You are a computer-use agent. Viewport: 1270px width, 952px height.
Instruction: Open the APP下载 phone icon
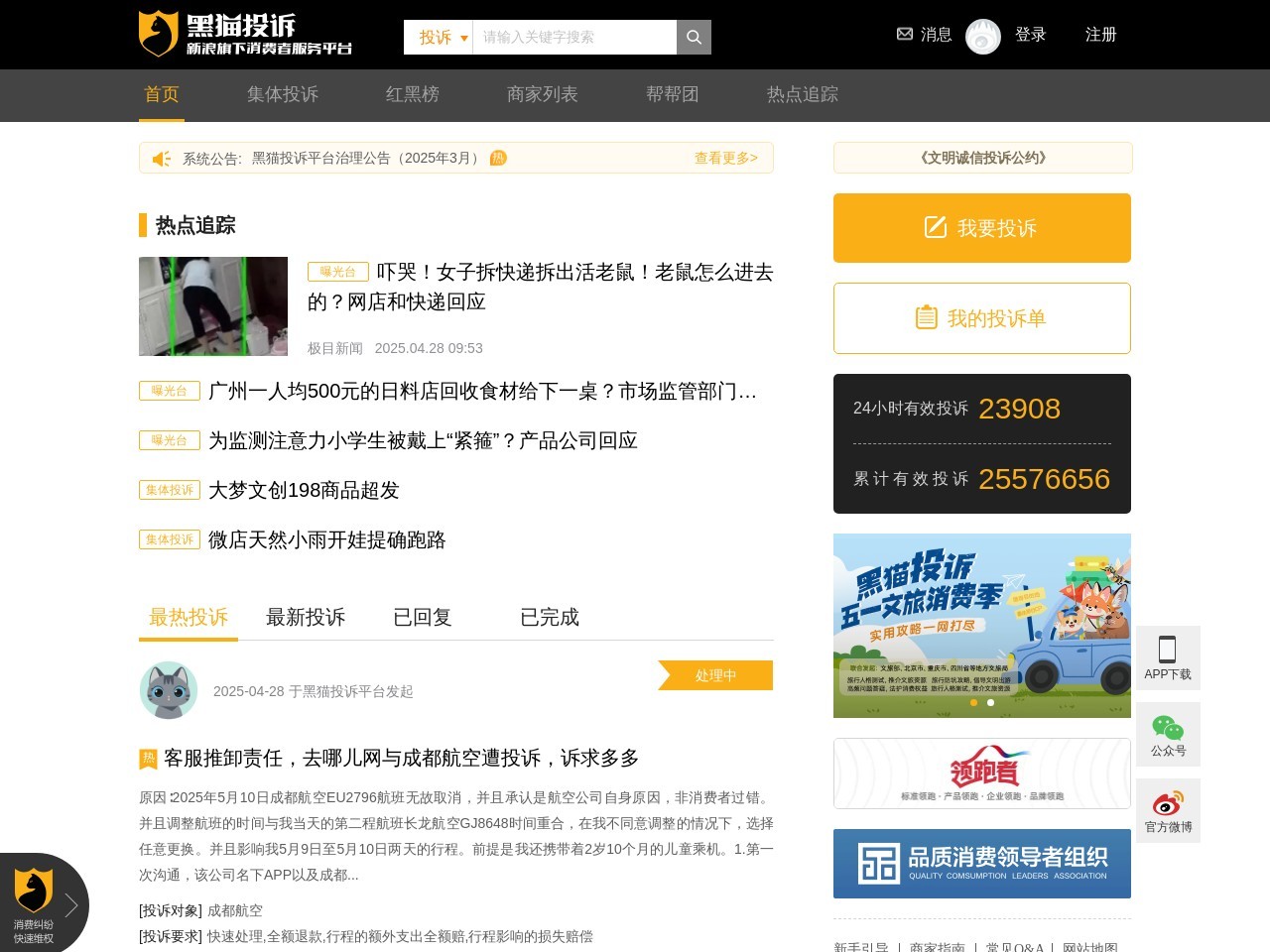click(1168, 650)
